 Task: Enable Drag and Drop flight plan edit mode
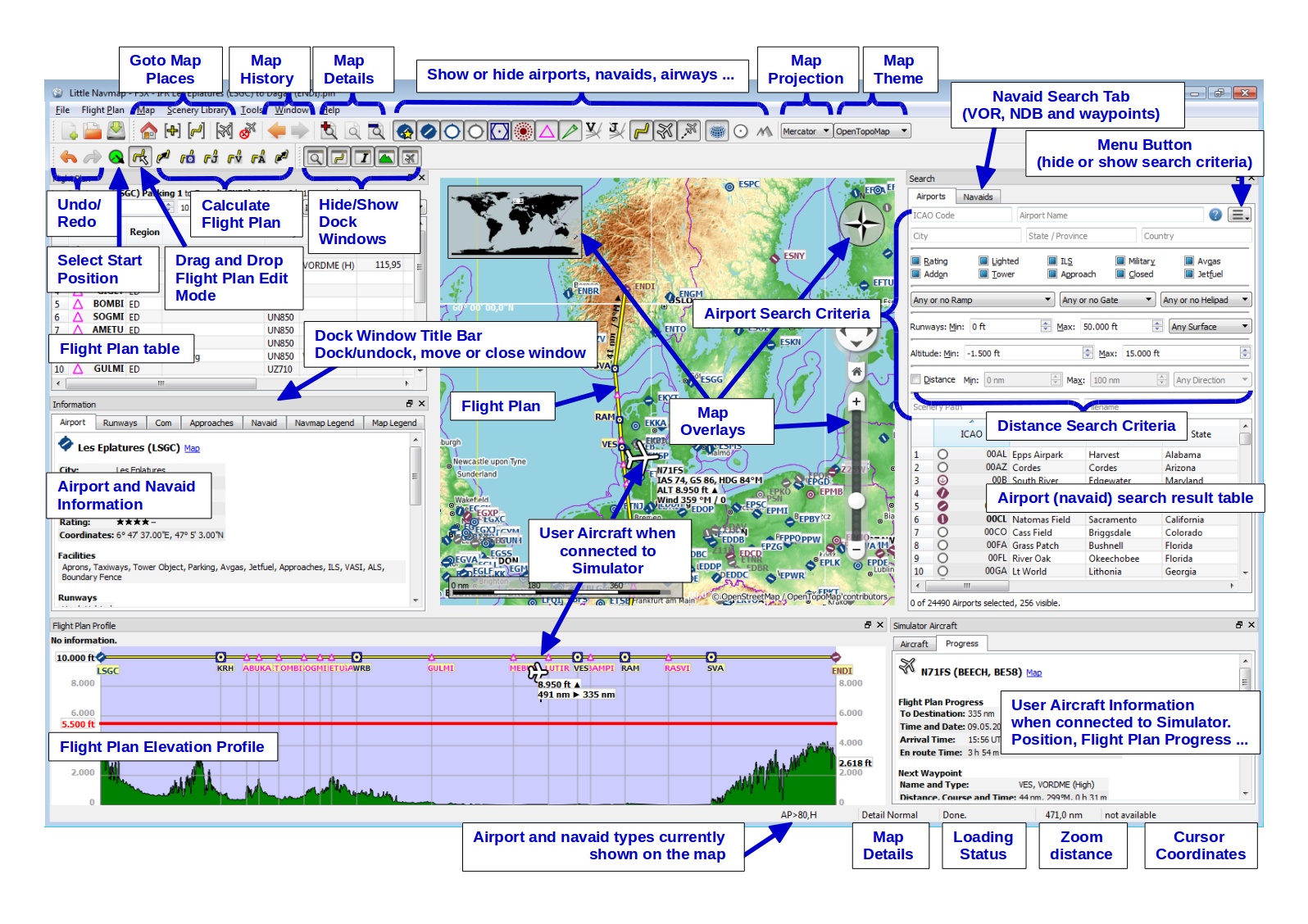(x=140, y=156)
